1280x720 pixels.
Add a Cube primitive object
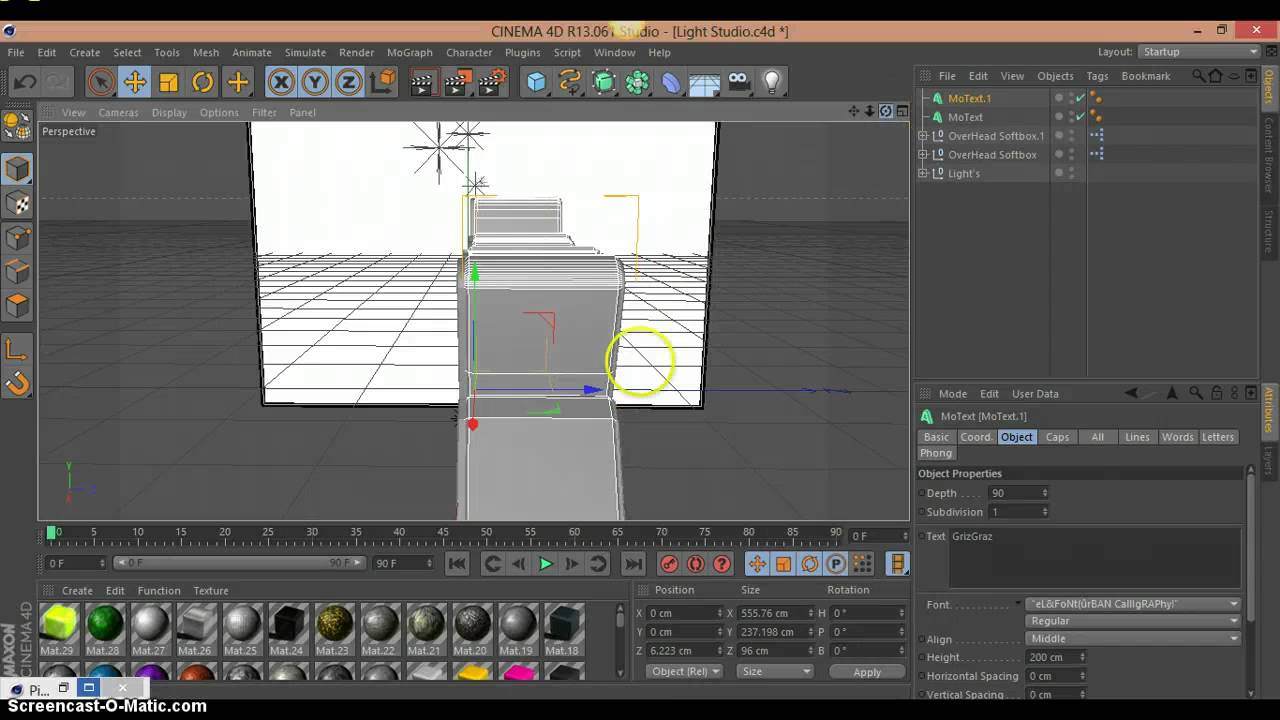[537, 82]
